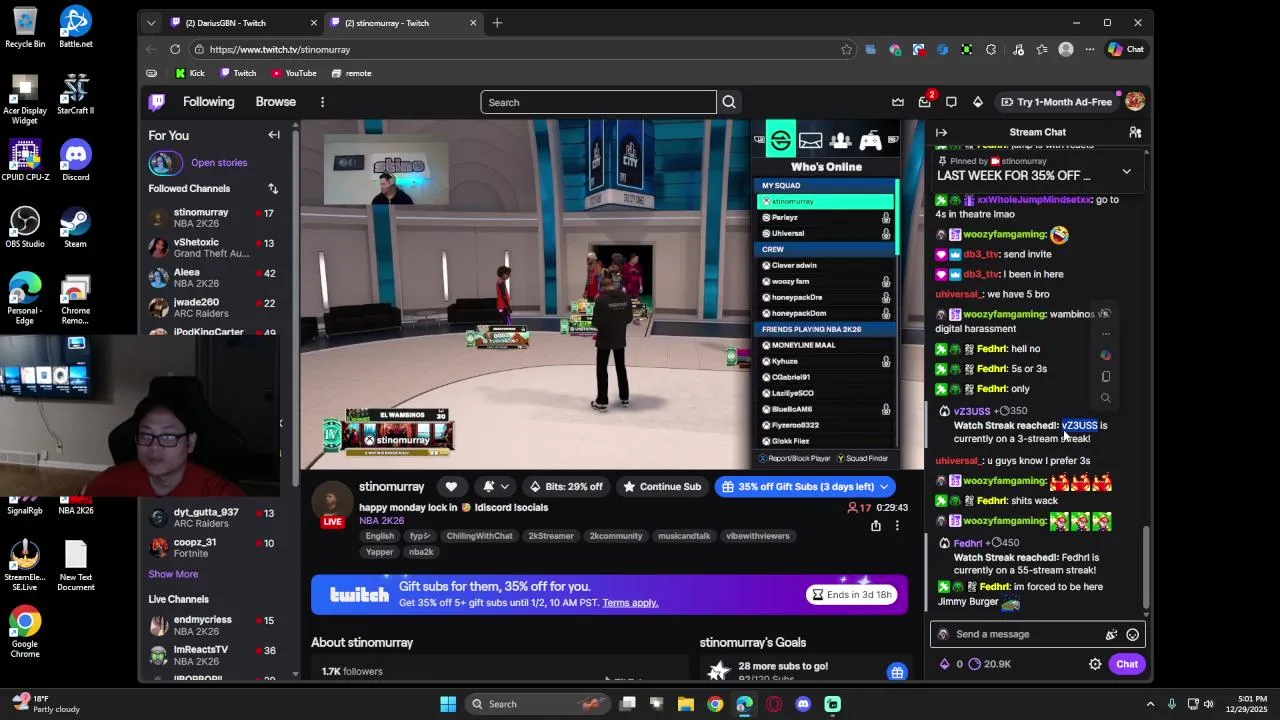Open the Whispers speech bubble icon
This screenshot has height=720, width=1280.
(x=951, y=102)
